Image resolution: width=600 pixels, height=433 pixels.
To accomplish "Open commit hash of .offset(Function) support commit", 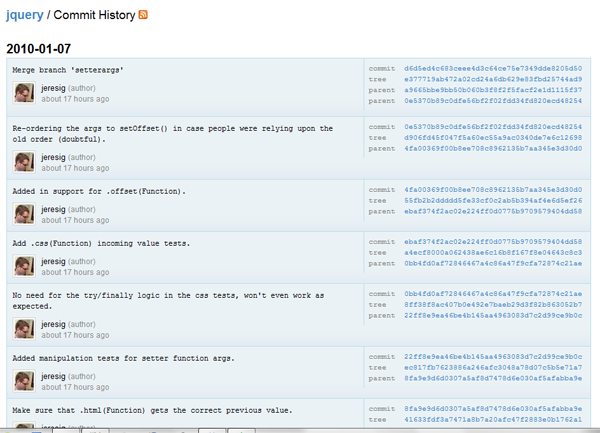I will coord(493,190).
